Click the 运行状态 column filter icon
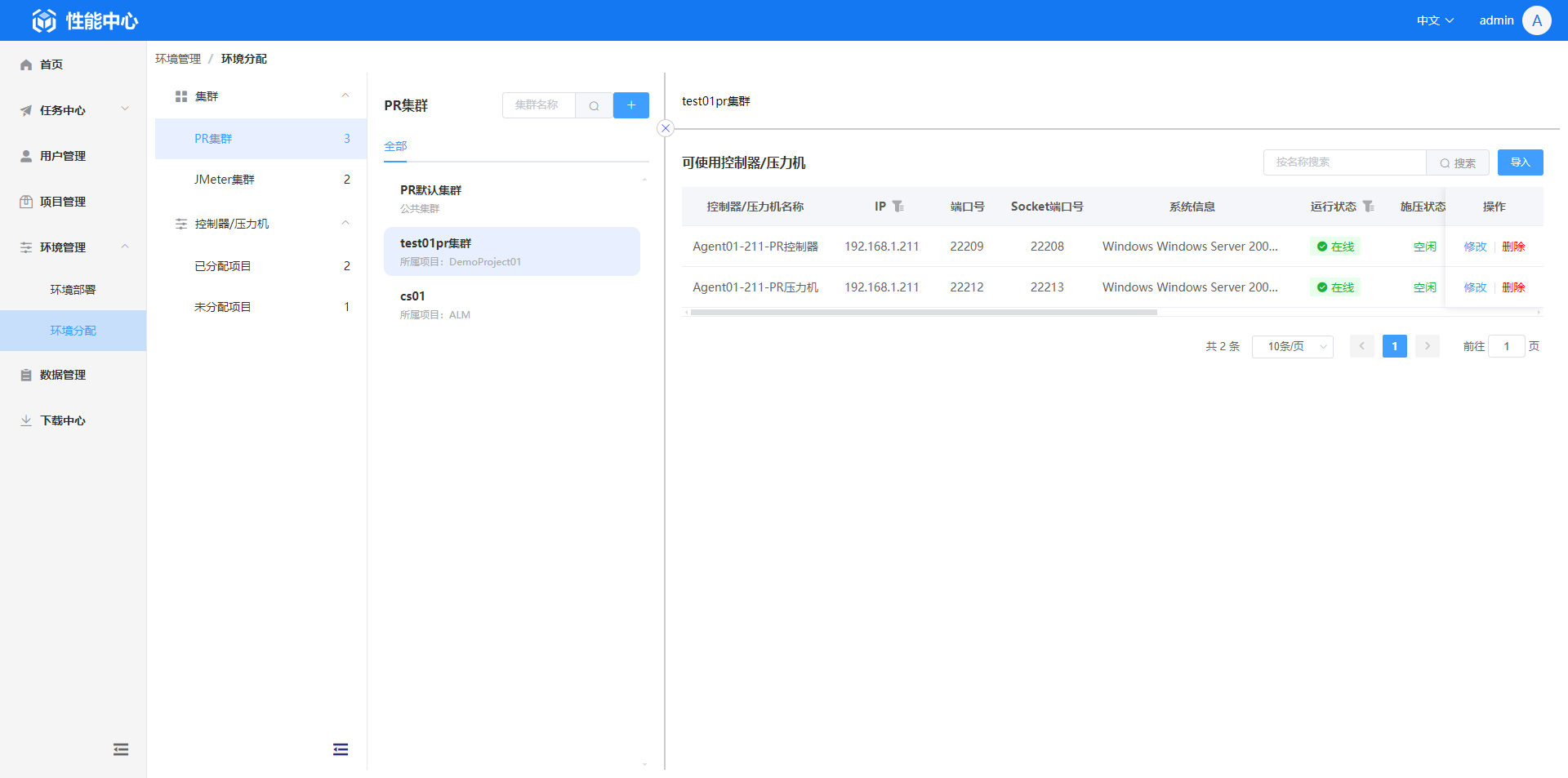 (1368, 207)
